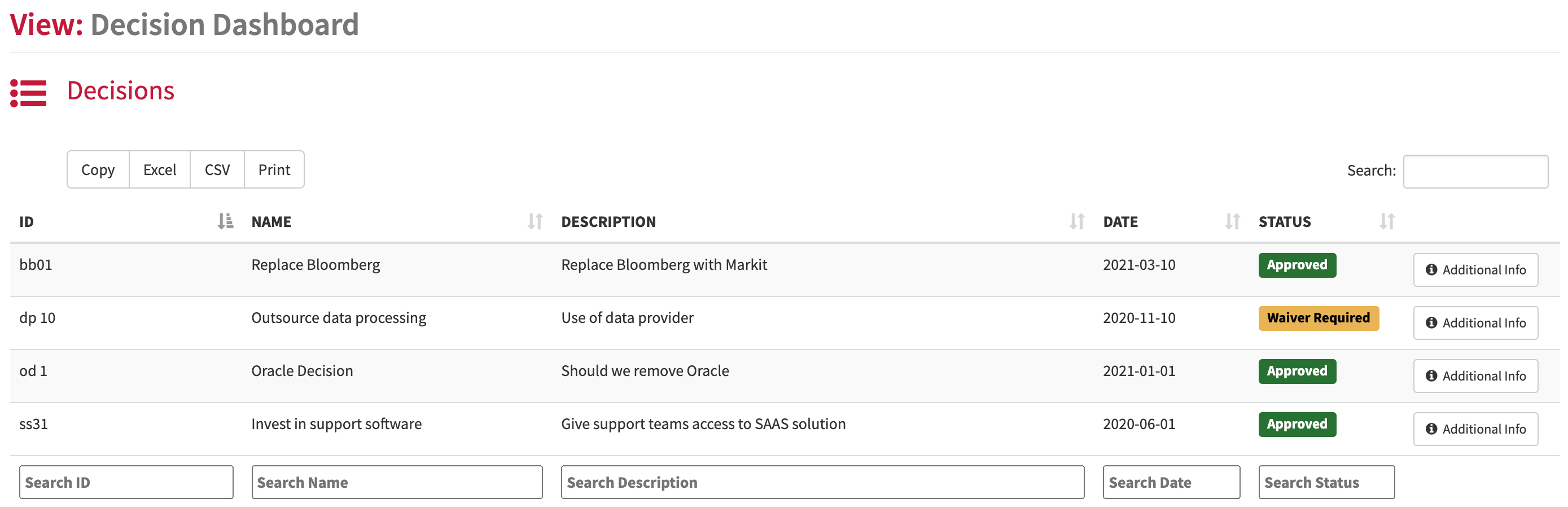1568x507 pixels.
Task: Sort by NAME column arrows icon
Action: (535, 221)
